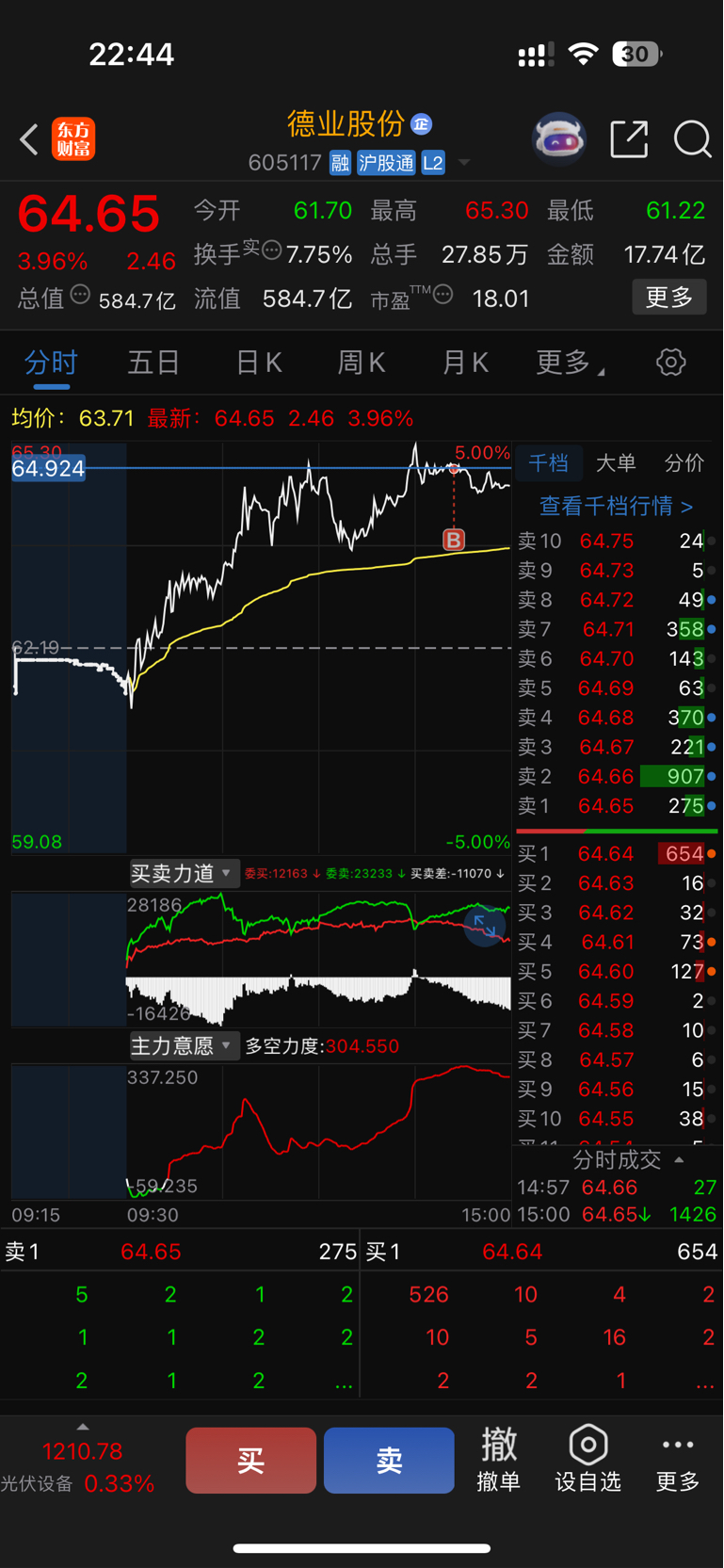Open the 买卖力道 indicator dropdown
Image resolution: width=724 pixels, height=1568 pixels.
[x=184, y=874]
